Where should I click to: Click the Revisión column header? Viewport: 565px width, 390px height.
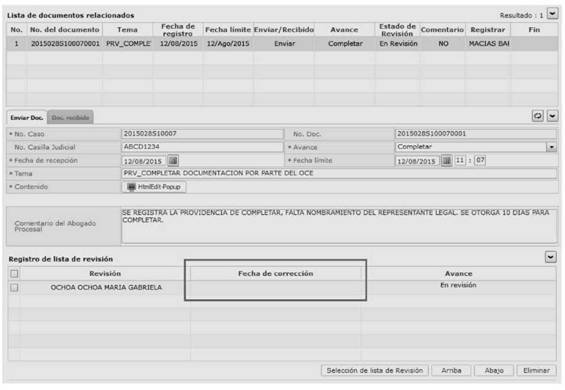click(x=105, y=274)
